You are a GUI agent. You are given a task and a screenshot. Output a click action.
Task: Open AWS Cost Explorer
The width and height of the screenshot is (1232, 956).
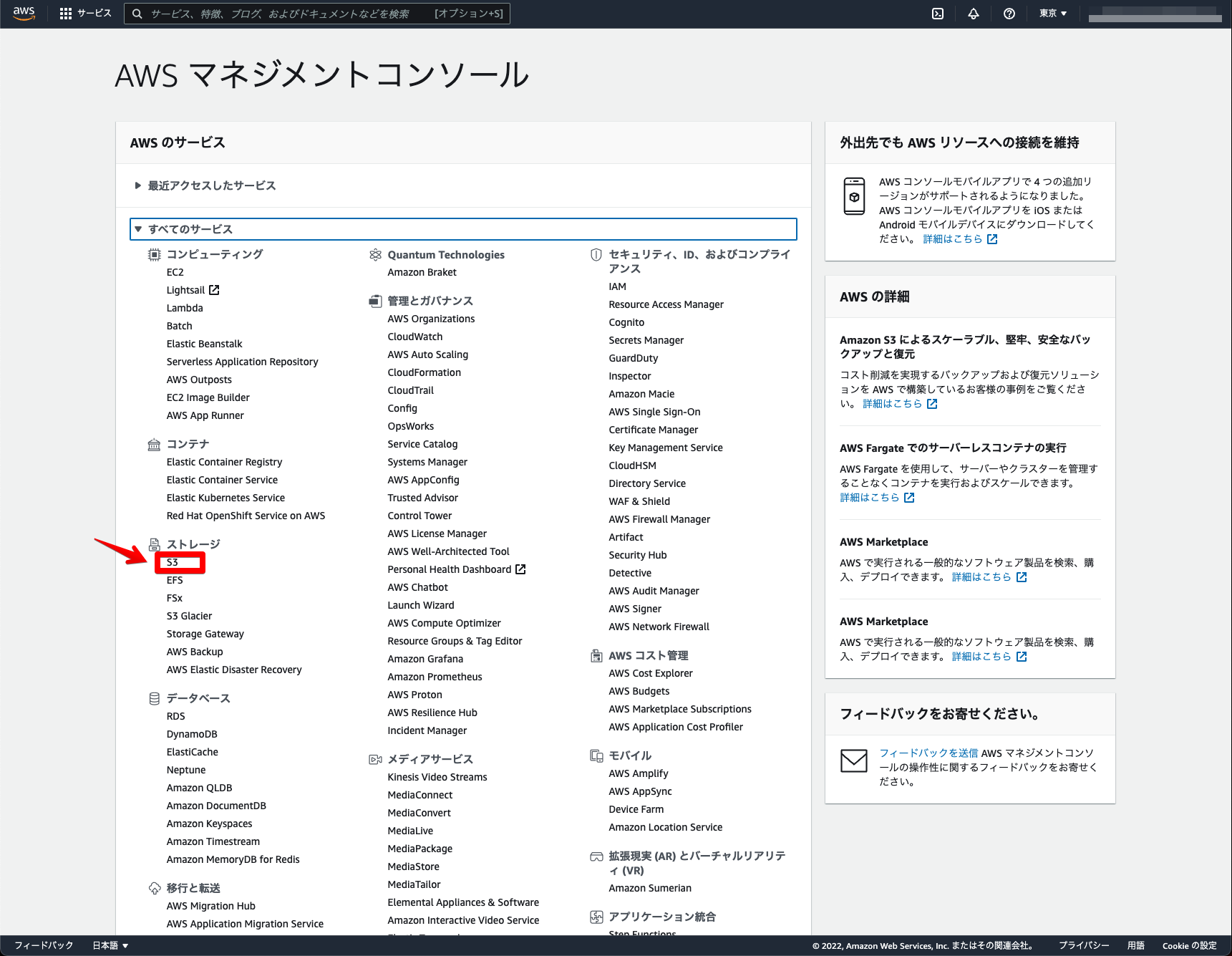click(x=651, y=673)
